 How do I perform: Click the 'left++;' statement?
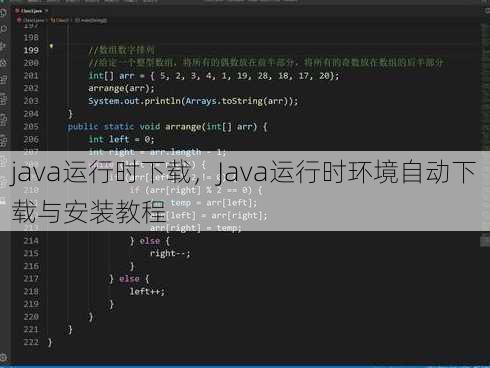147,292
